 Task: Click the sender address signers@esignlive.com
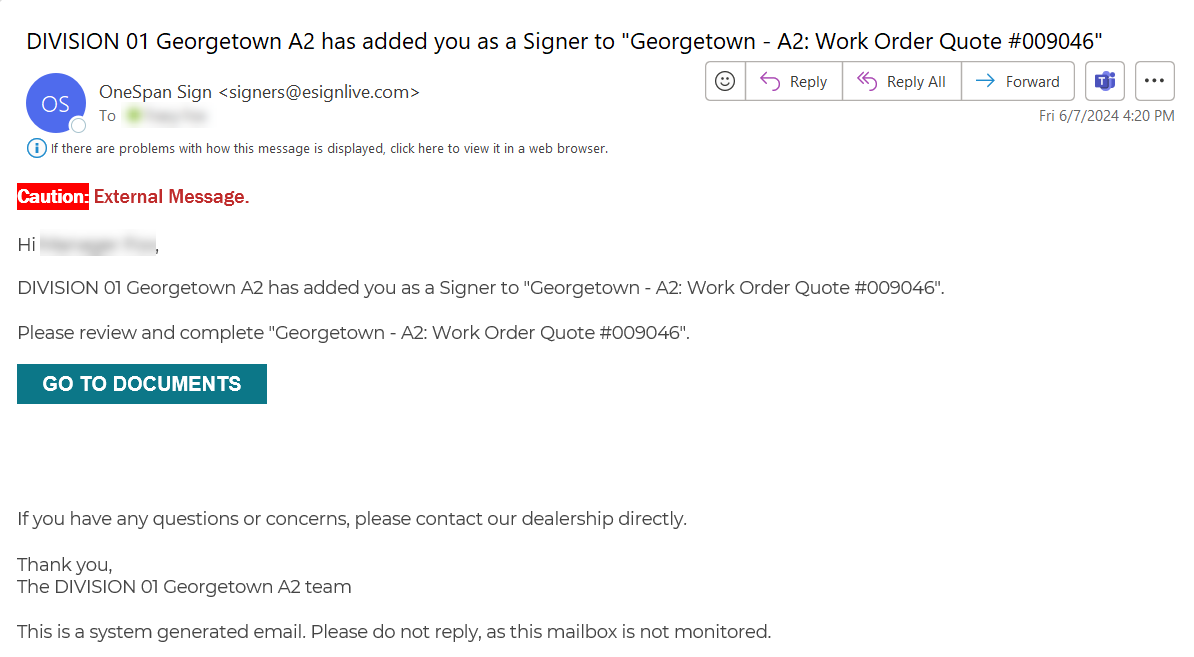click(319, 92)
